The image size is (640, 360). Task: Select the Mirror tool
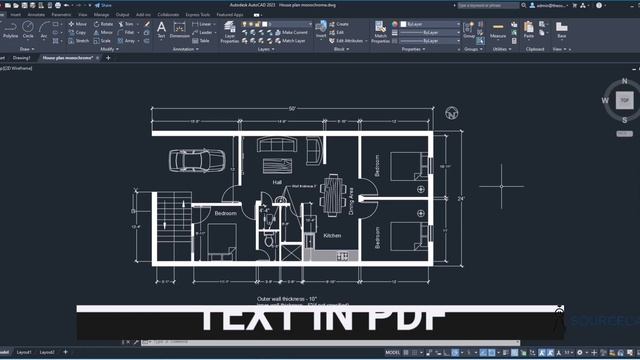coord(103,32)
